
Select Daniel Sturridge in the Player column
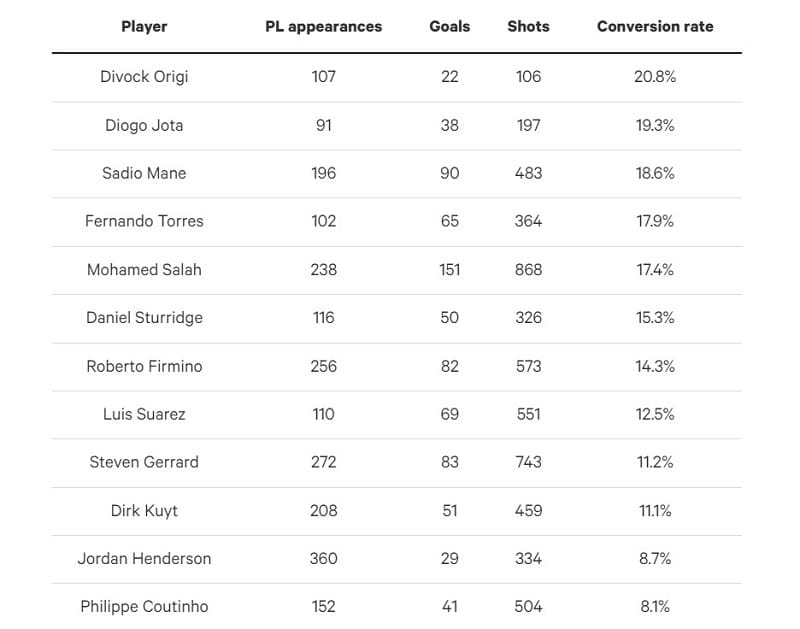(144, 317)
